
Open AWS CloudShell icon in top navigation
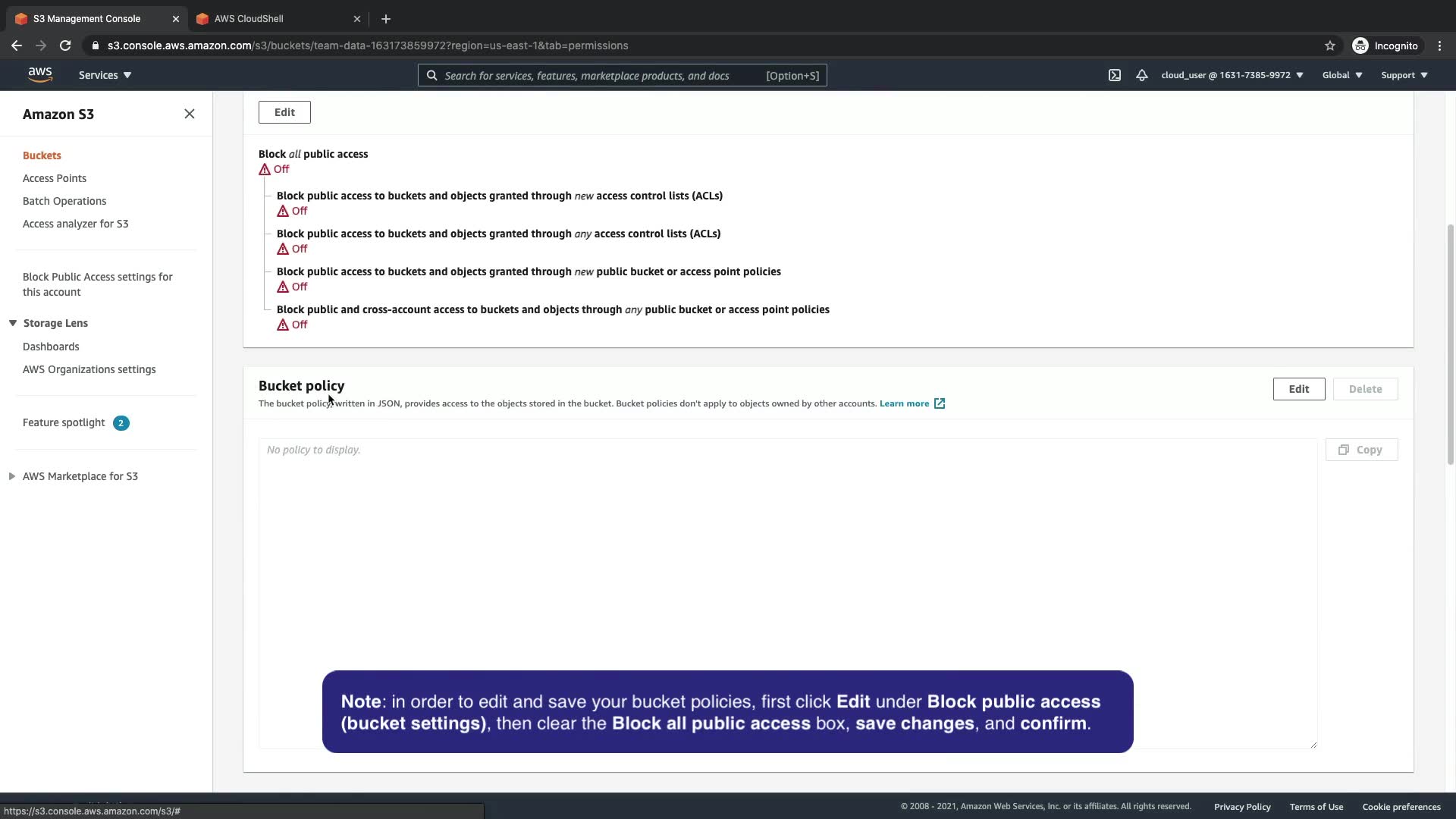[x=1114, y=75]
